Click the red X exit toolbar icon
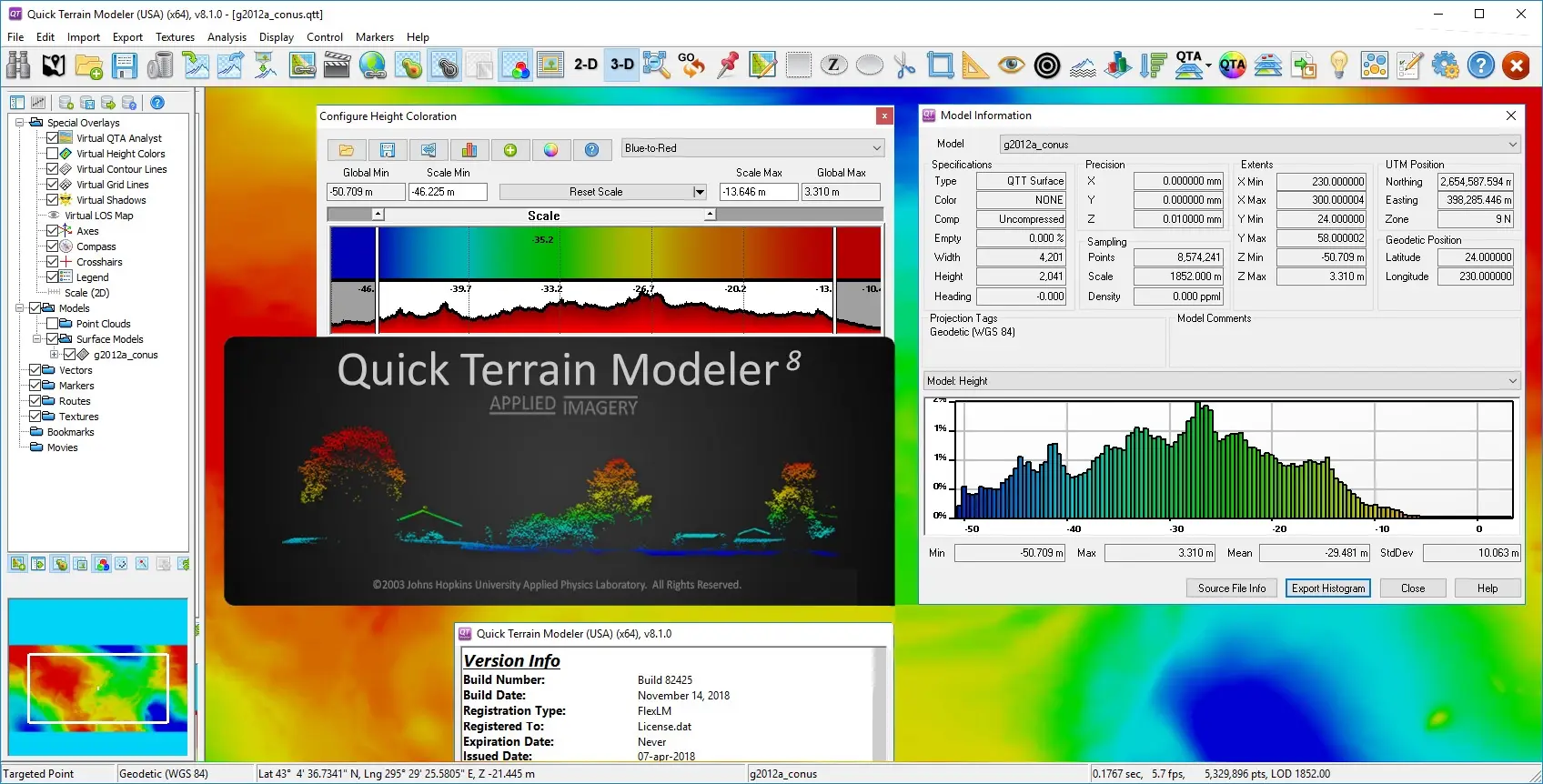This screenshot has width=1543, height=784. coord(1517,65)
